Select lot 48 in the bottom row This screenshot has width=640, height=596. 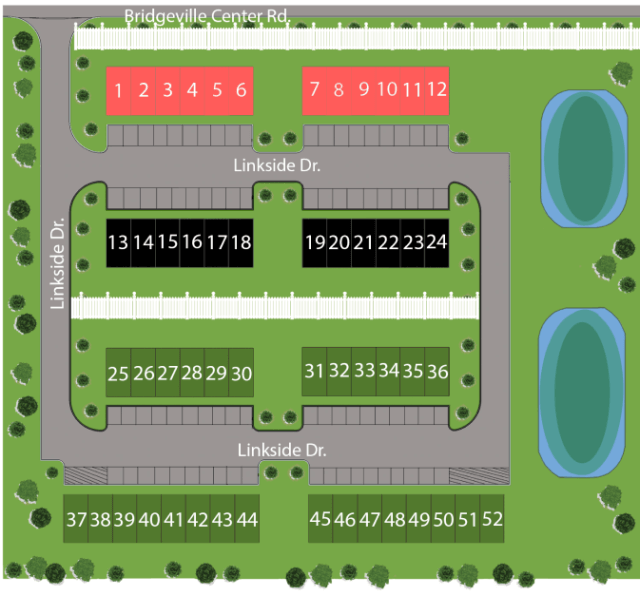(395, 519)
